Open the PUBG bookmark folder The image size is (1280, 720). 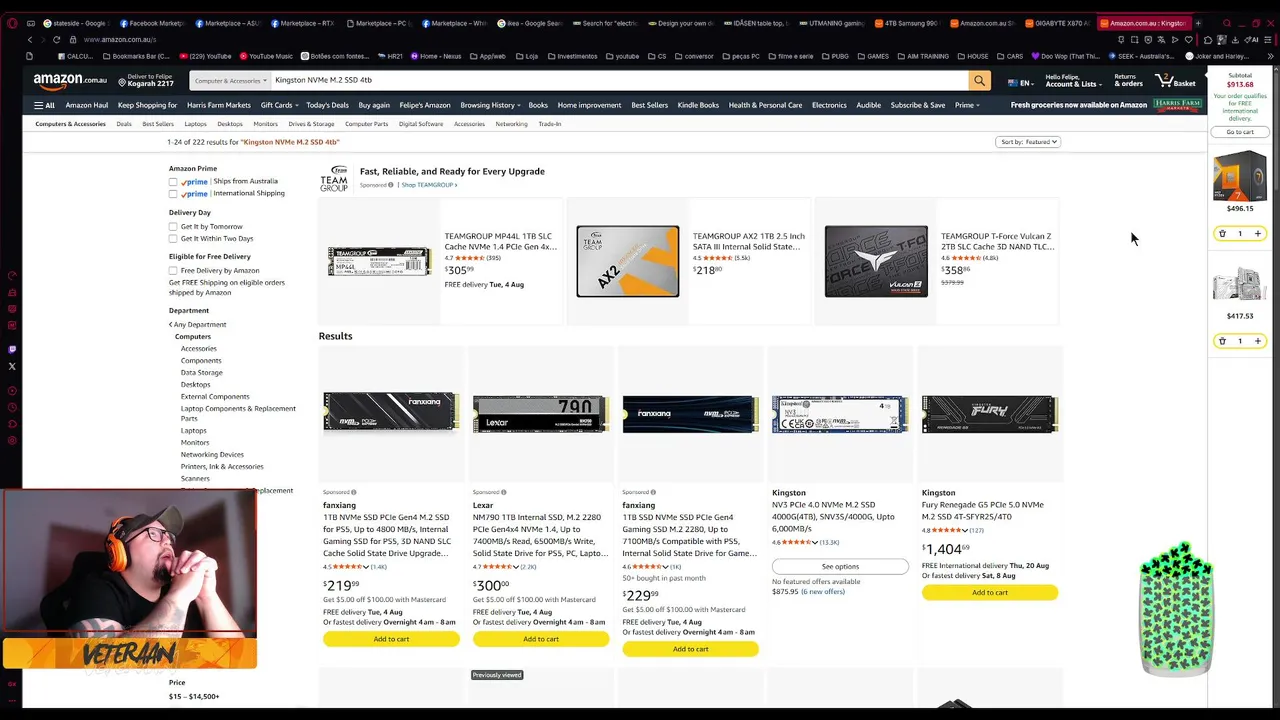pos(833,56)
